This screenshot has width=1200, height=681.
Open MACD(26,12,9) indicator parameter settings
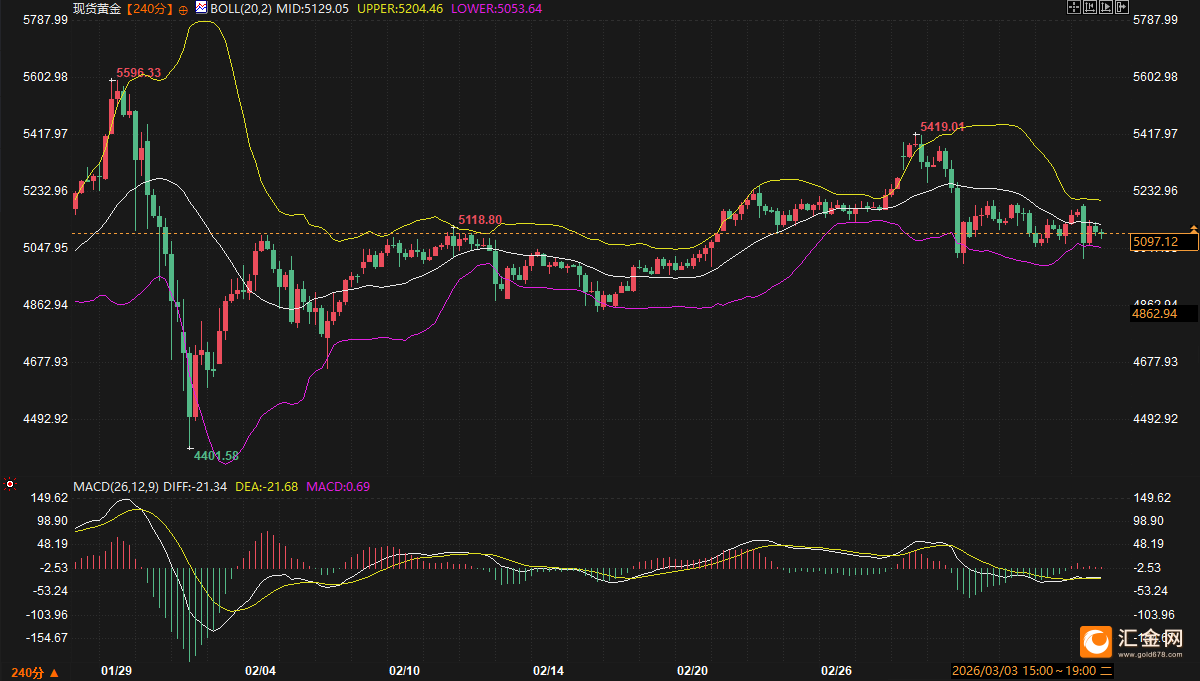[116, 487]
